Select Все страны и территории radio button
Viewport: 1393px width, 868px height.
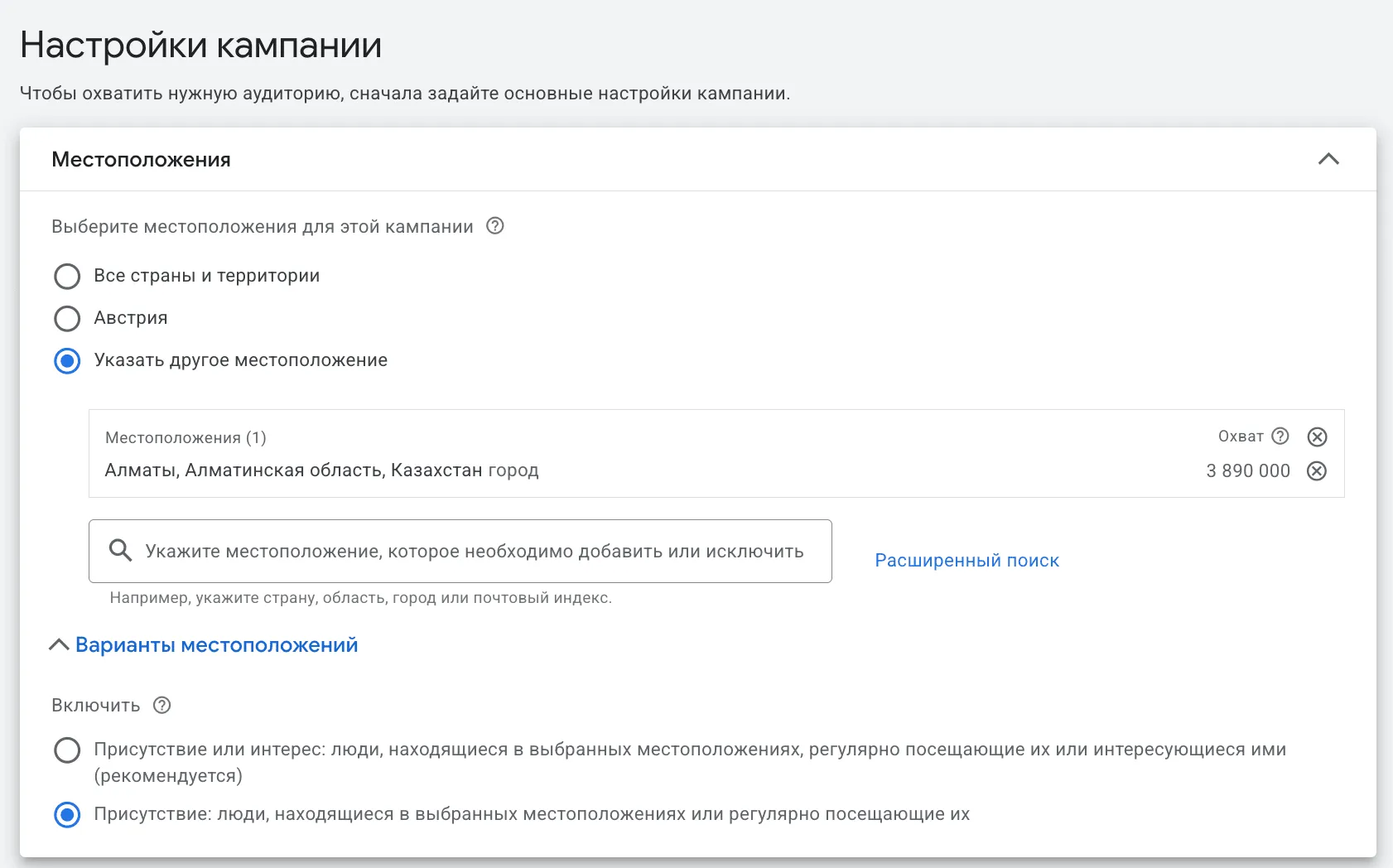point(67,276)
